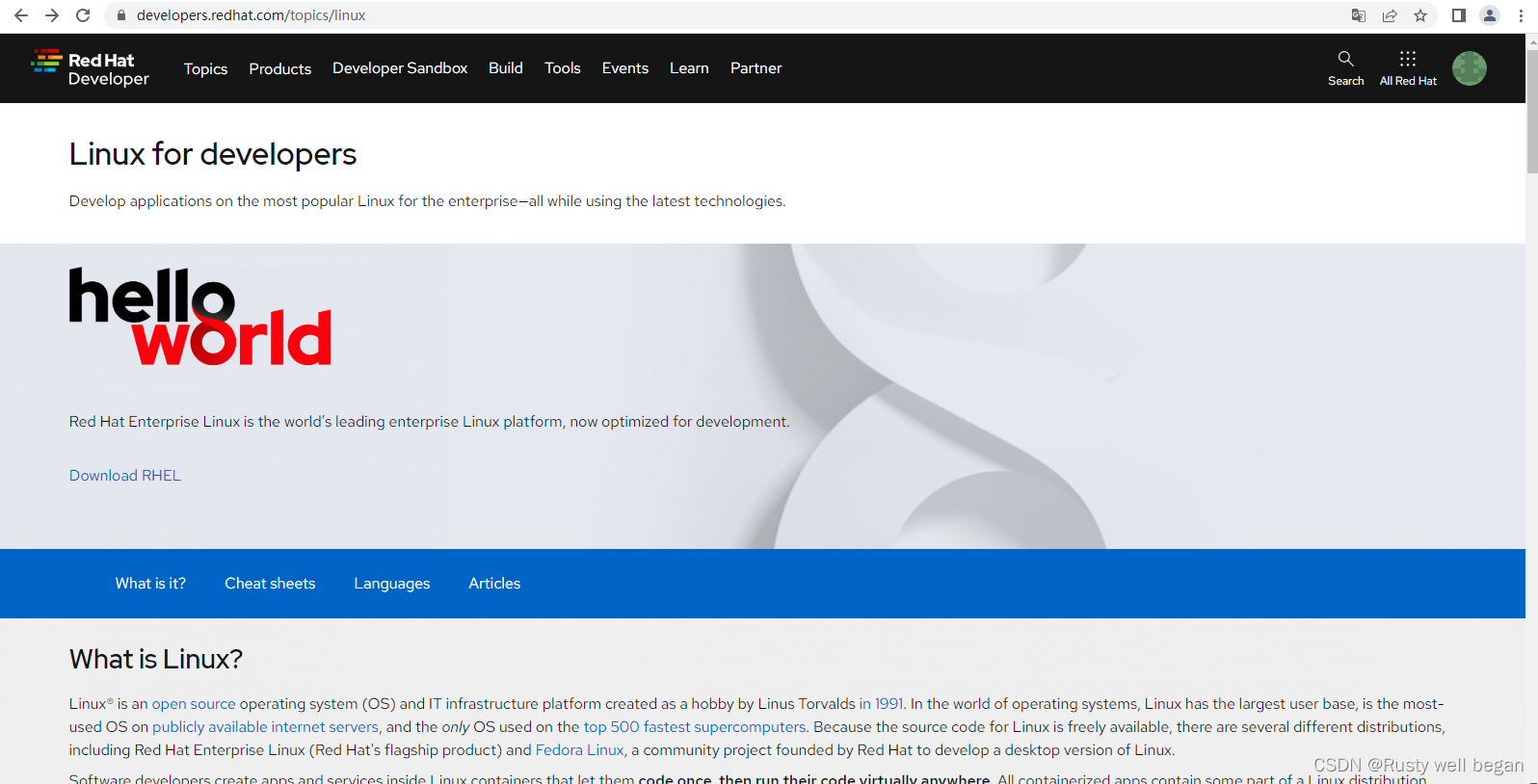Open the Events menu

625,68
